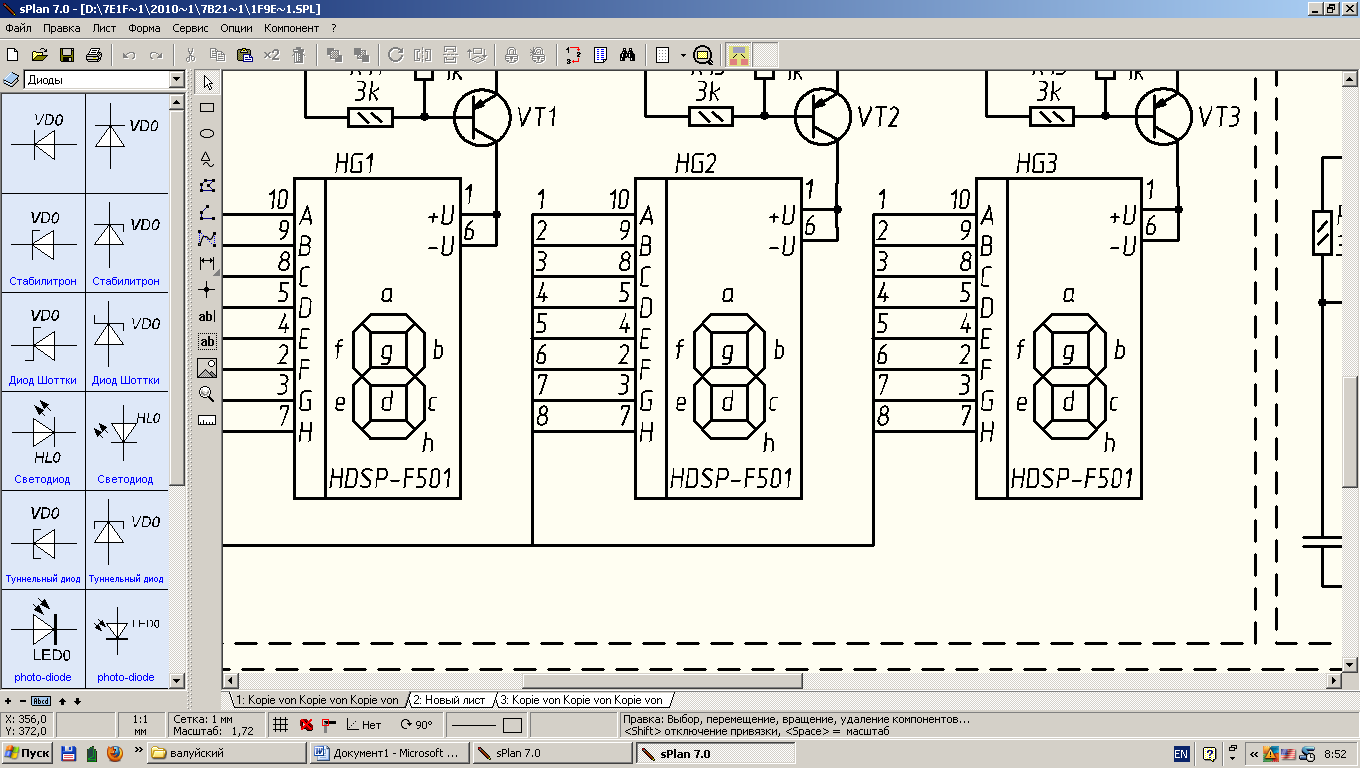
Task: Select the Туннельный диод left component
Action: click(43, 538)
